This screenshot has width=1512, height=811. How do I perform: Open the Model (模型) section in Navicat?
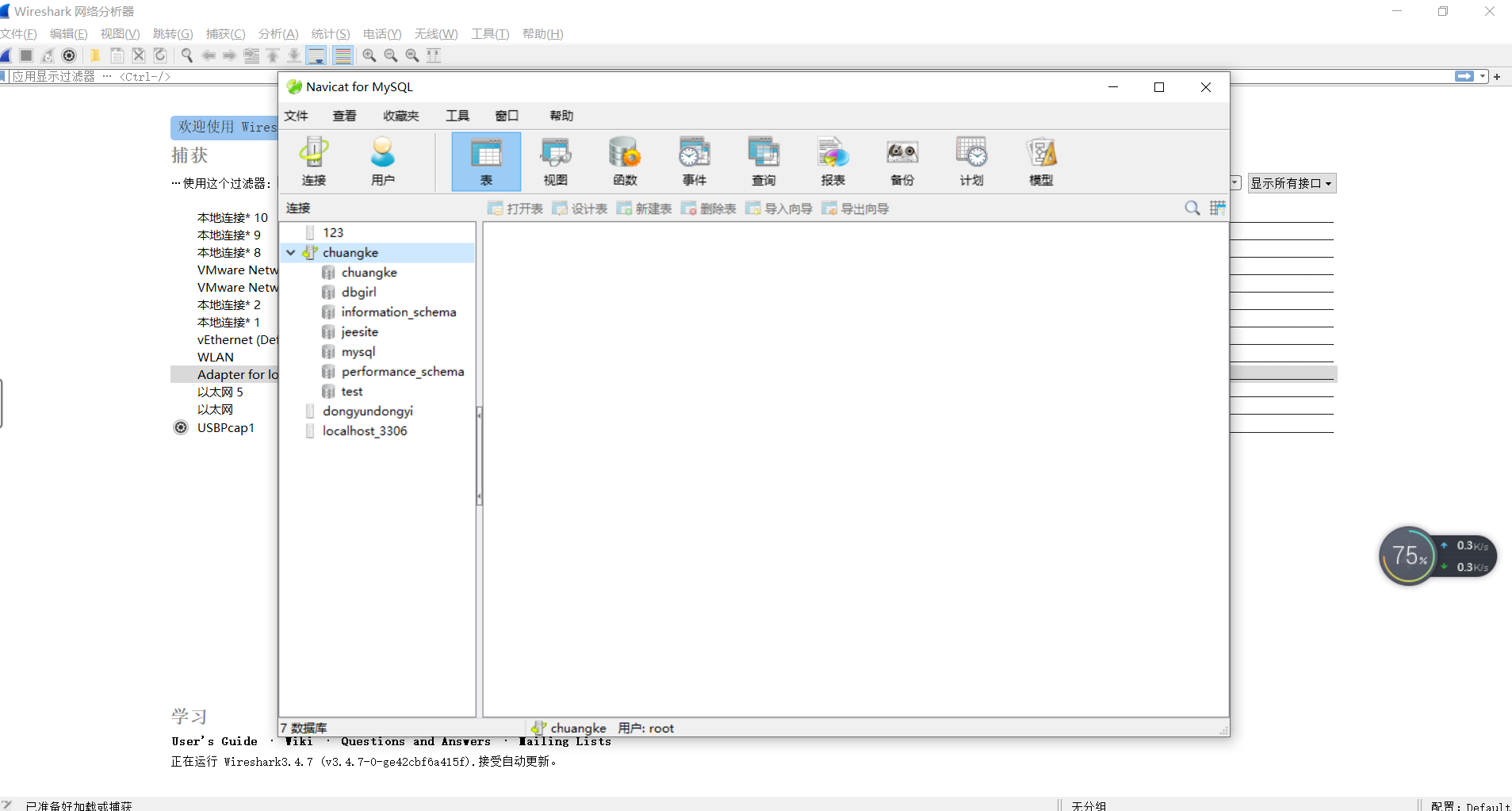click(1041, 162)
